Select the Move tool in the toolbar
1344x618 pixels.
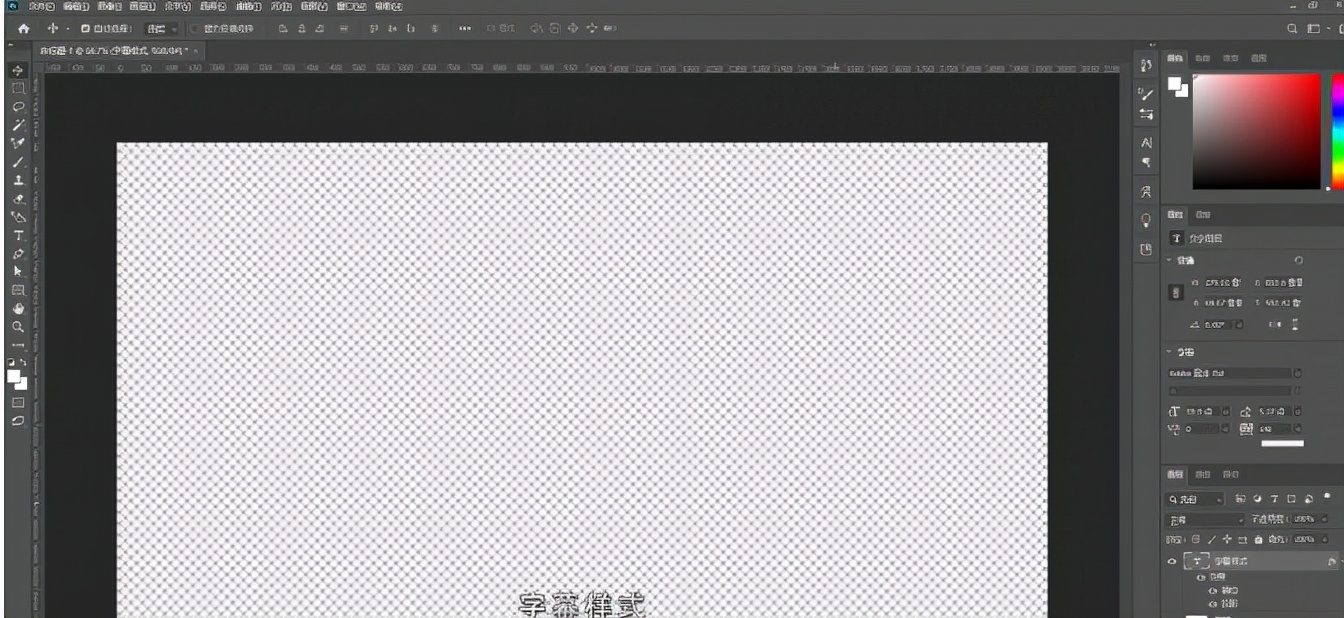[18, 71]
